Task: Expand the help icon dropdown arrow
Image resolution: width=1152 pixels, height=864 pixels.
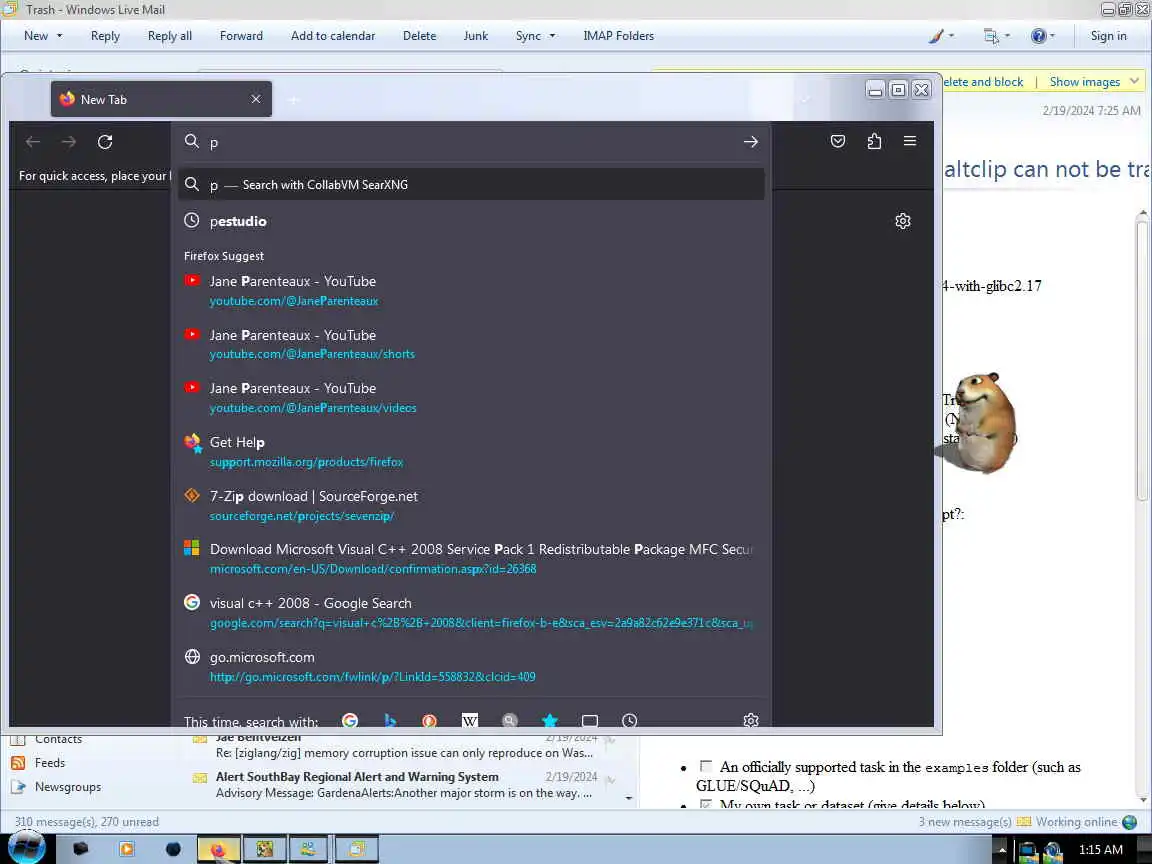Action: click(x=1052, y=35)
